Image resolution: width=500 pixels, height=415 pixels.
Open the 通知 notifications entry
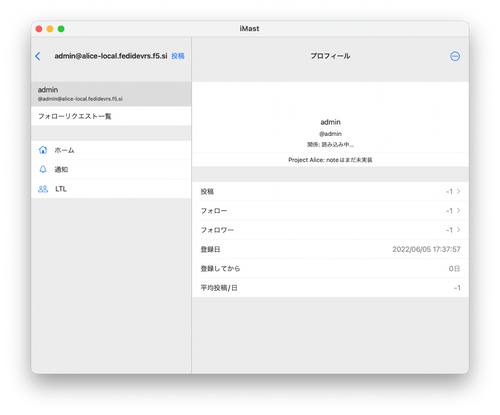(x=111, y=169)
